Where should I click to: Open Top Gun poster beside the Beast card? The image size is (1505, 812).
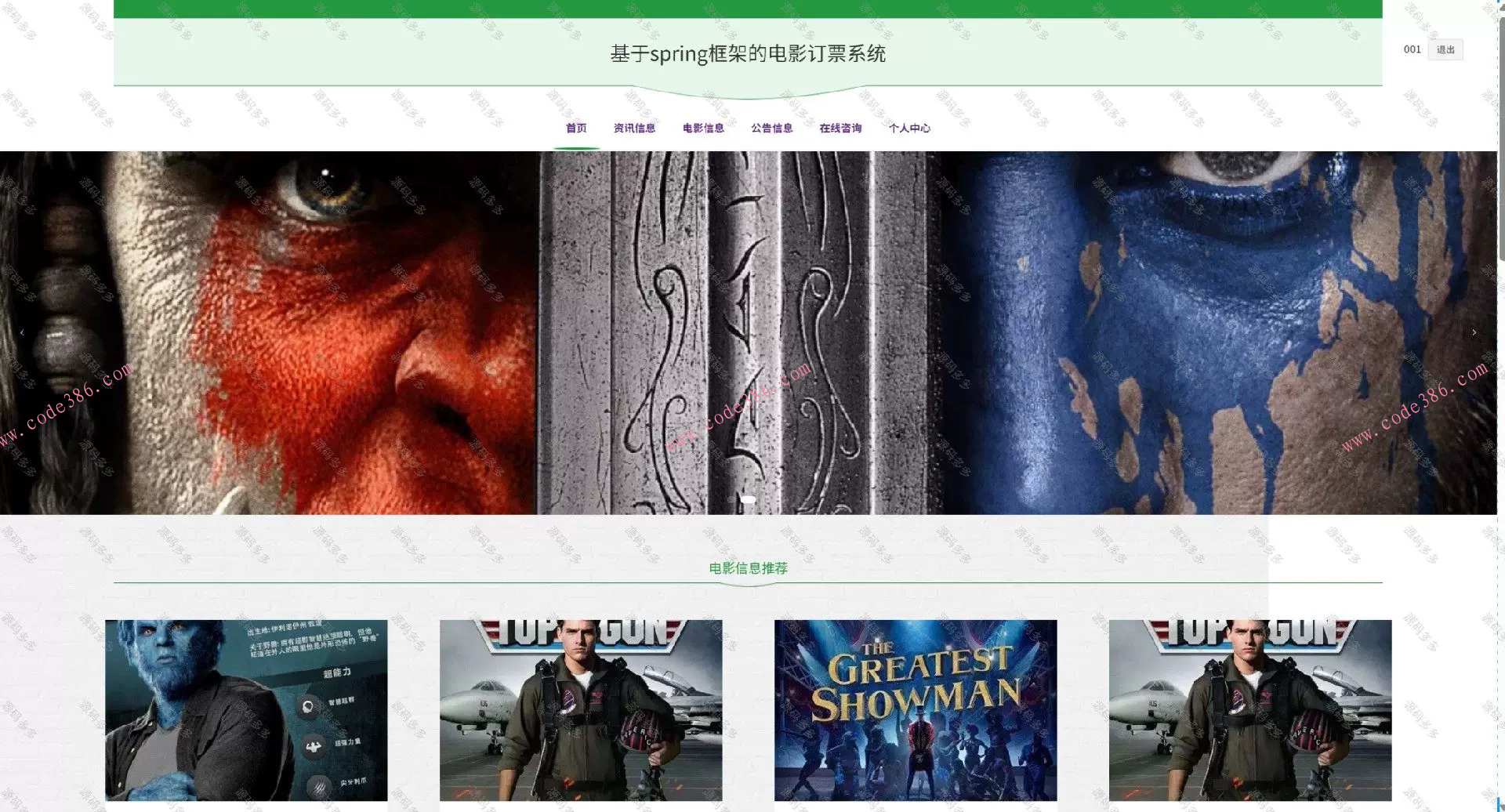tap(581, 710)
